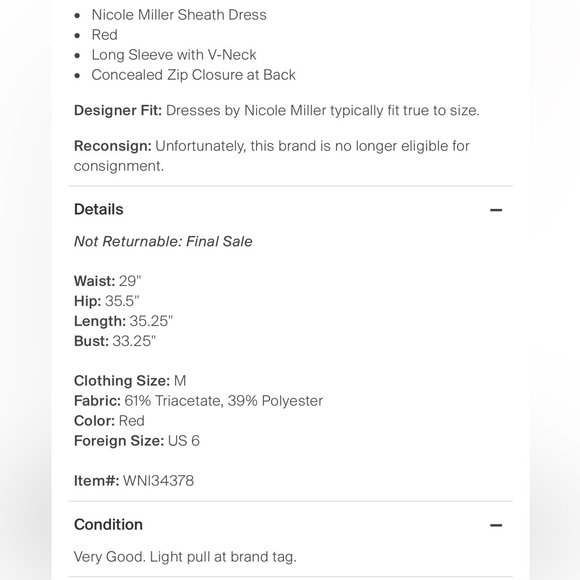Click the Details section heading
Viewport: 580px width, 580px height.
[x=99, y=209]
